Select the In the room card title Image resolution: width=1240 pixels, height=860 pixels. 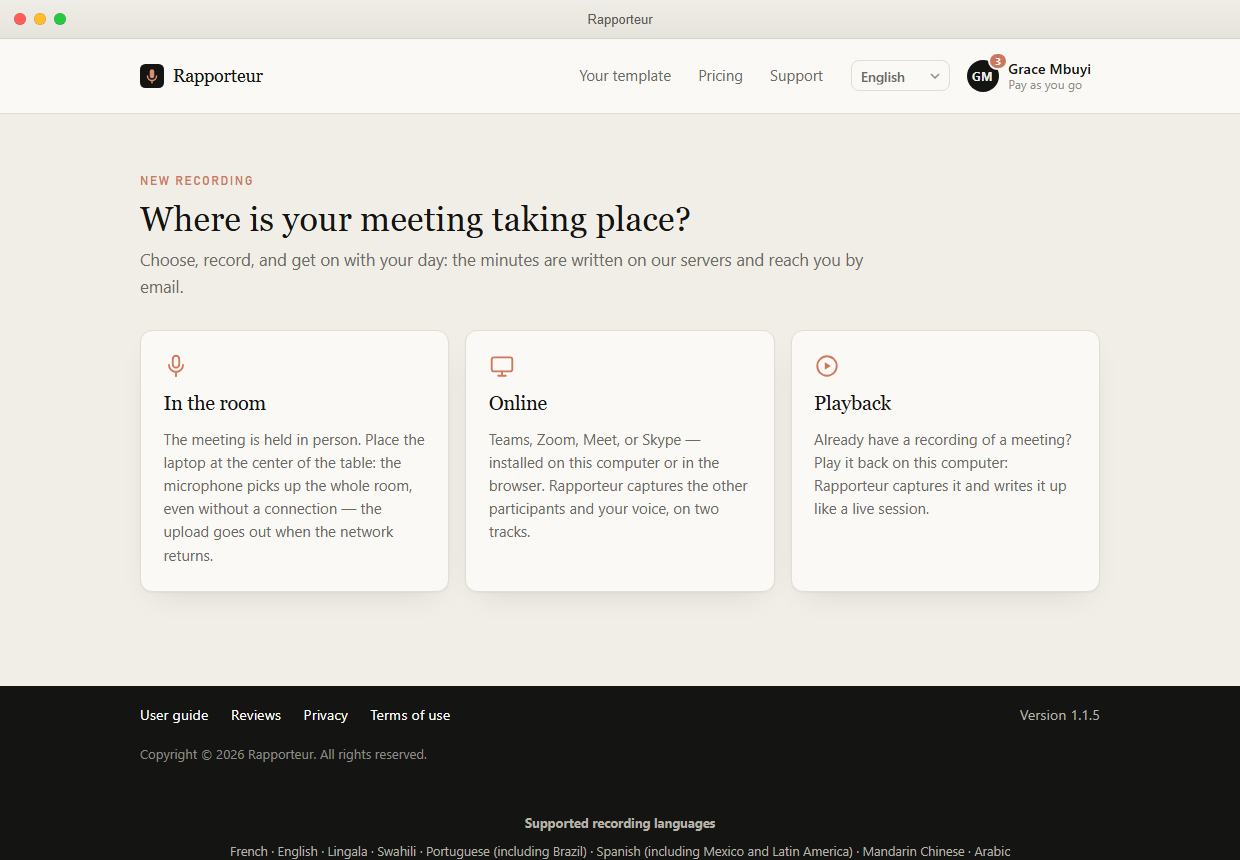click(215, 403)
